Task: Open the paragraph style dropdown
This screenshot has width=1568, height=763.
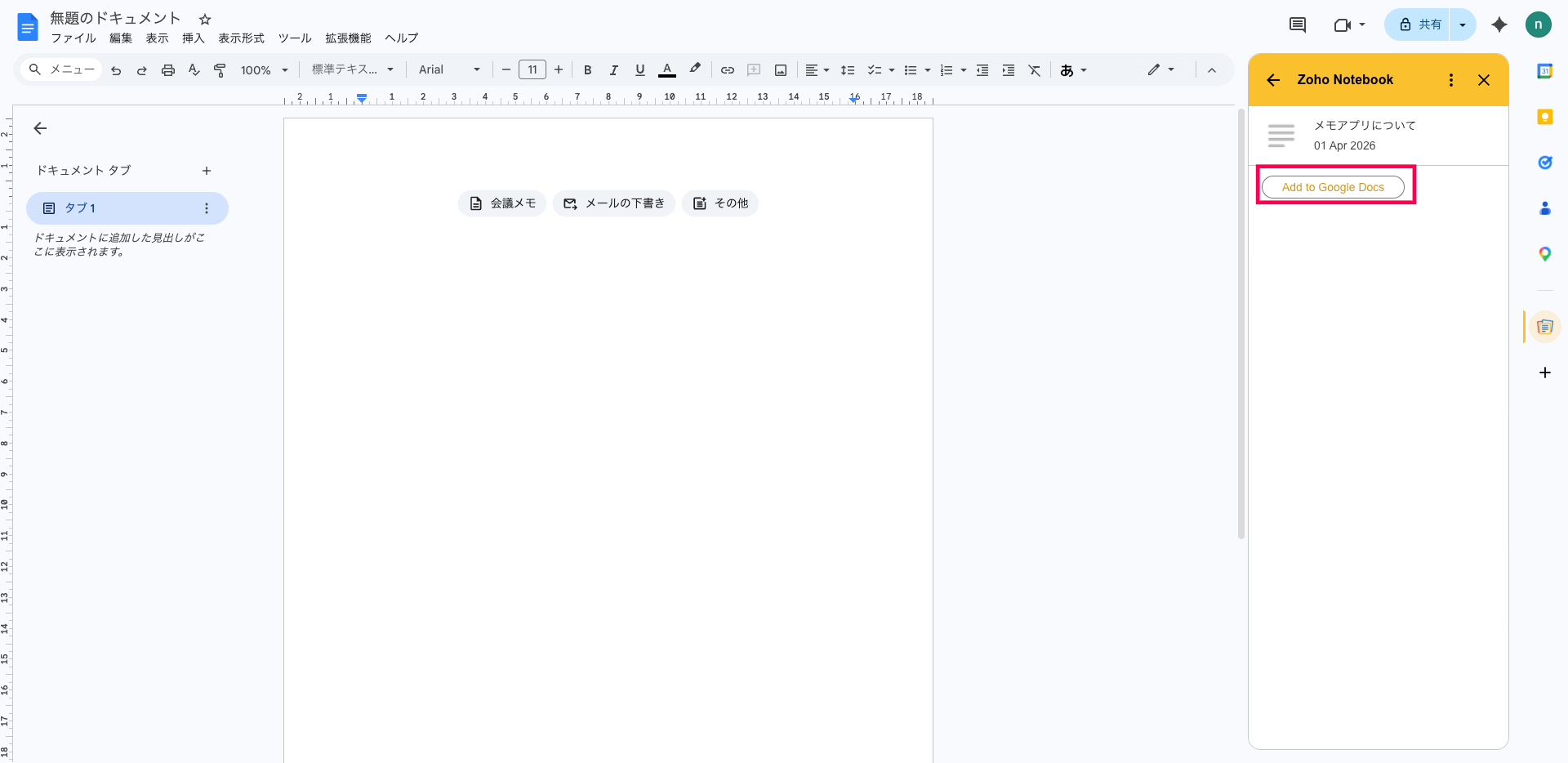Action: coord(353,70)
